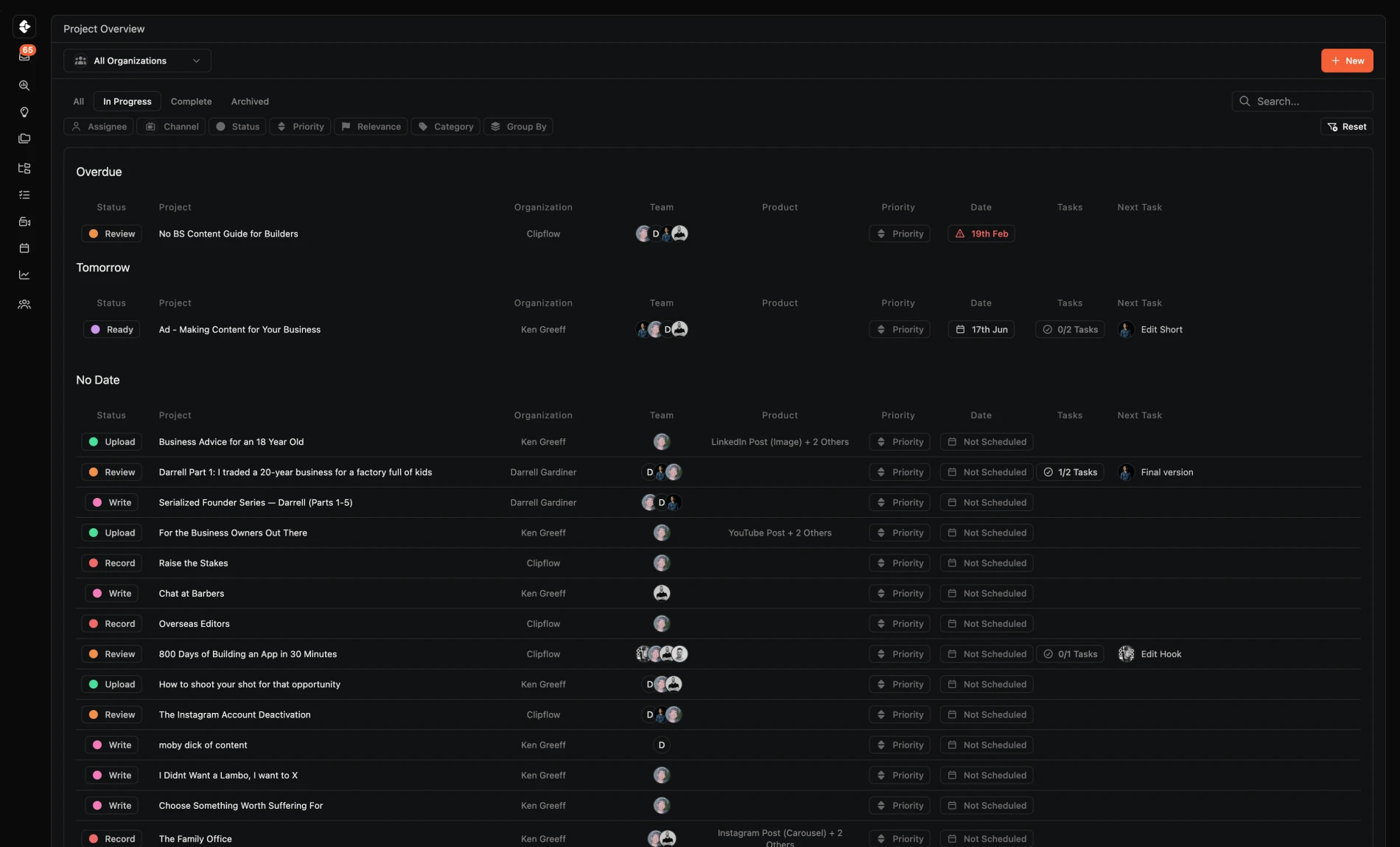Switch to the Complete tab
Screen dimensions: 1400x847
click(x=191, y=102)
